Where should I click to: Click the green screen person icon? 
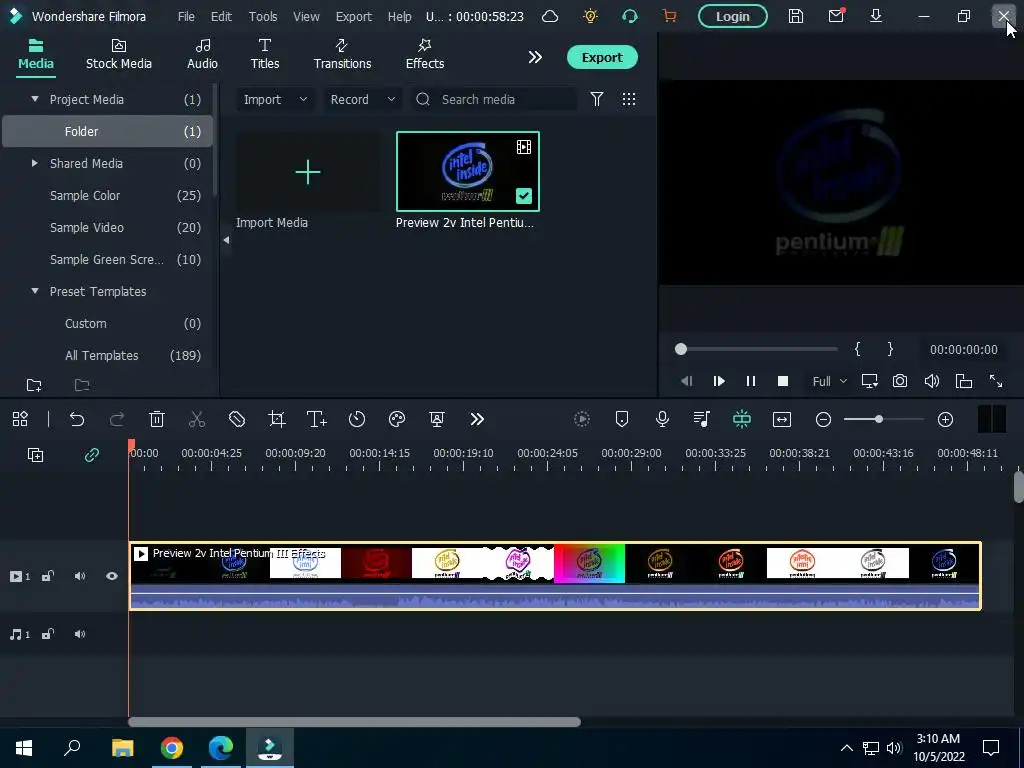pyautogui.click(x=437, y=419)
